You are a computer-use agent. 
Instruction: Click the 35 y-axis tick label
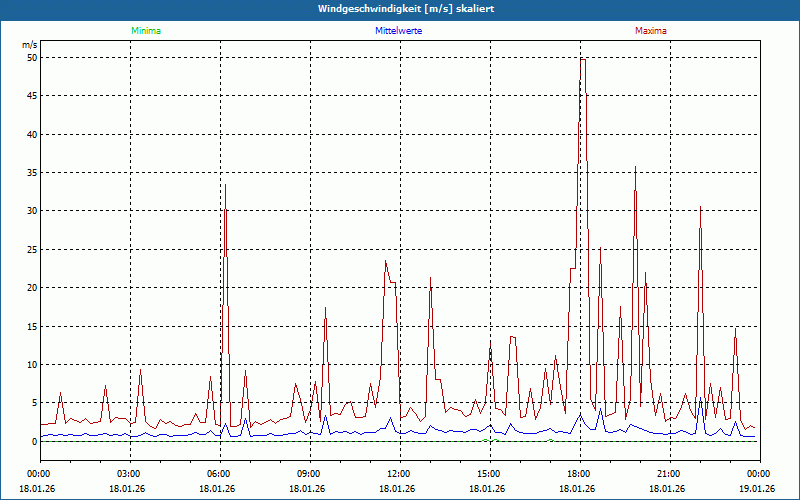pos(32,173)
